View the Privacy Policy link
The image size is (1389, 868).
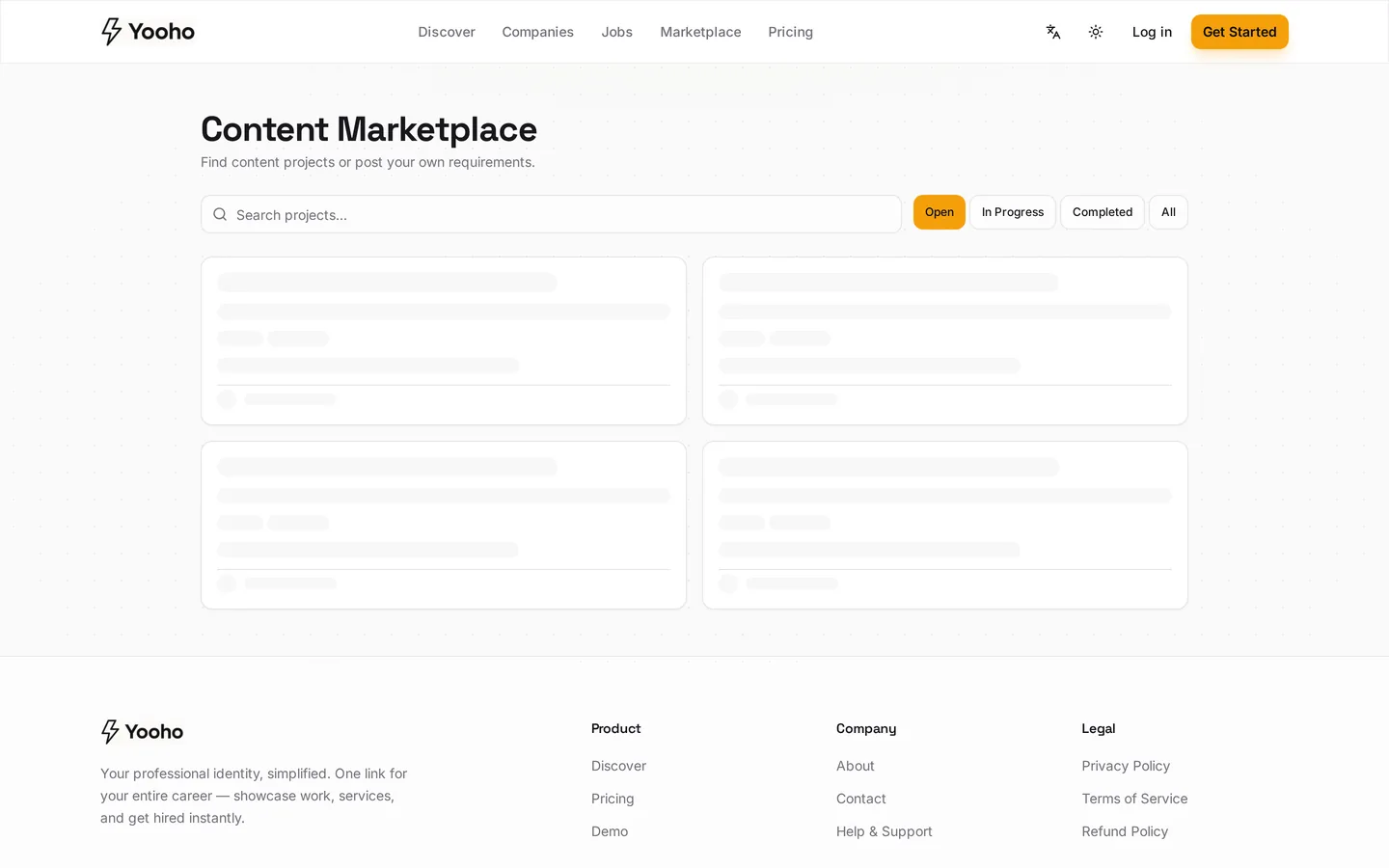(1126, 766)
